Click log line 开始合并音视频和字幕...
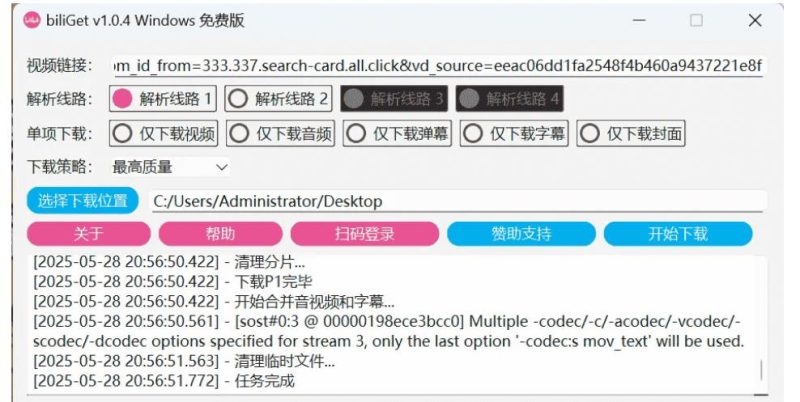The height and width of the screenshot is (402, 800). [x=214, y=302]
